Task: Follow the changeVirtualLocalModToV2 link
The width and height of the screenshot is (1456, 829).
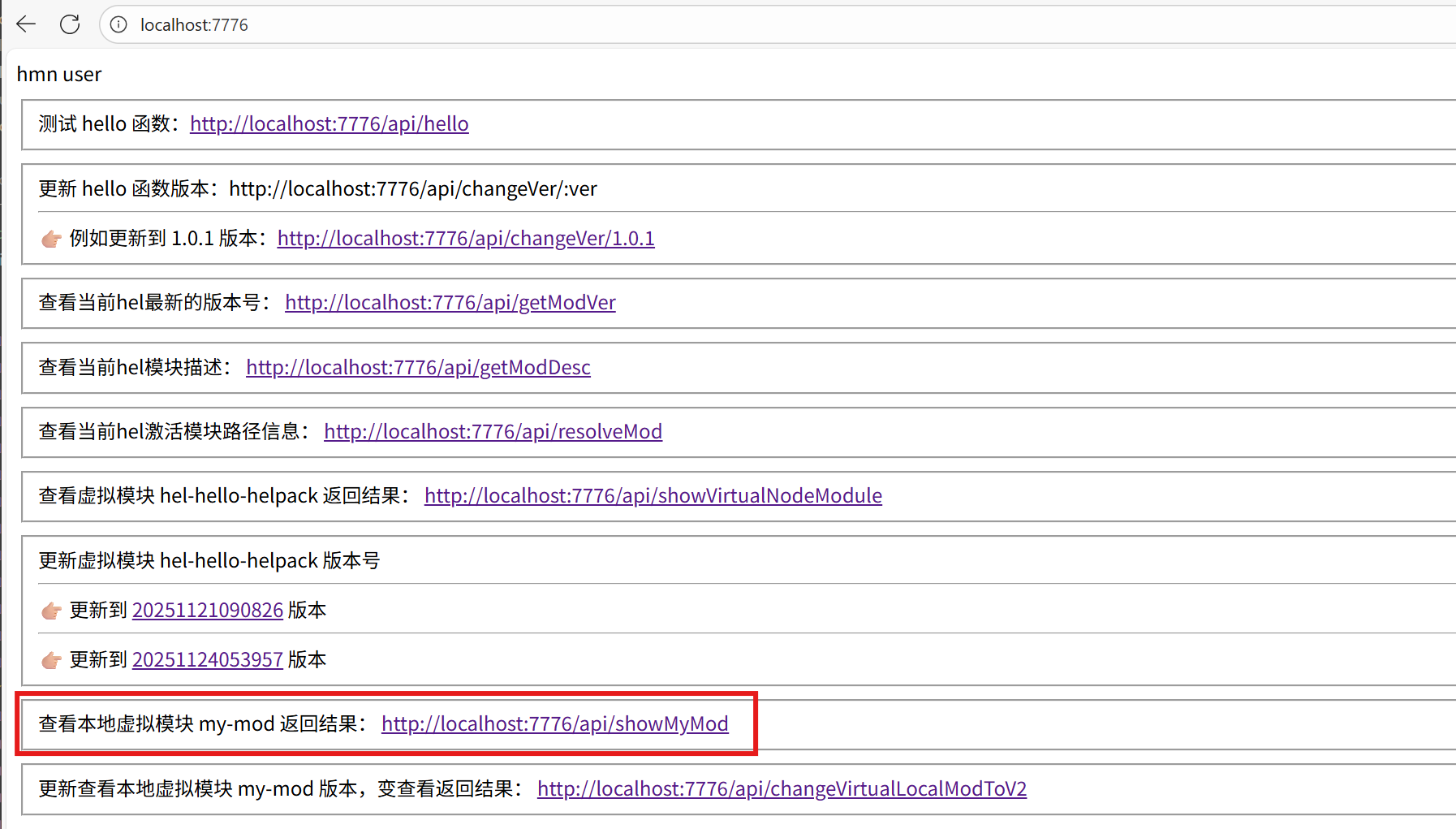Action: coord(782,788)
